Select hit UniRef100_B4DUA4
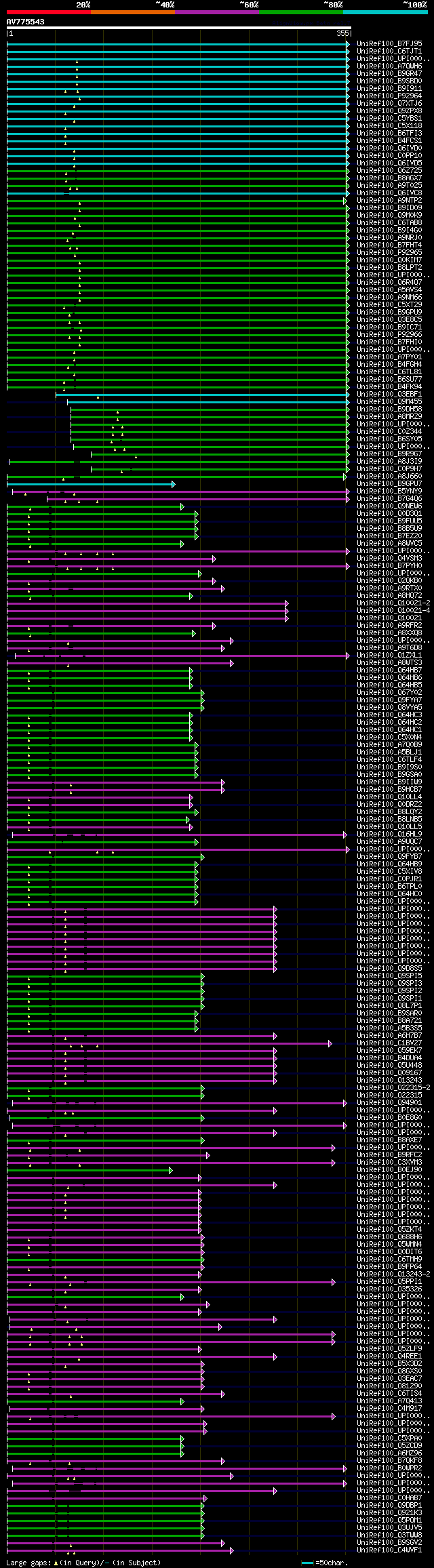The width and height of the screenshot is (434, 1568). point(389,1058)
